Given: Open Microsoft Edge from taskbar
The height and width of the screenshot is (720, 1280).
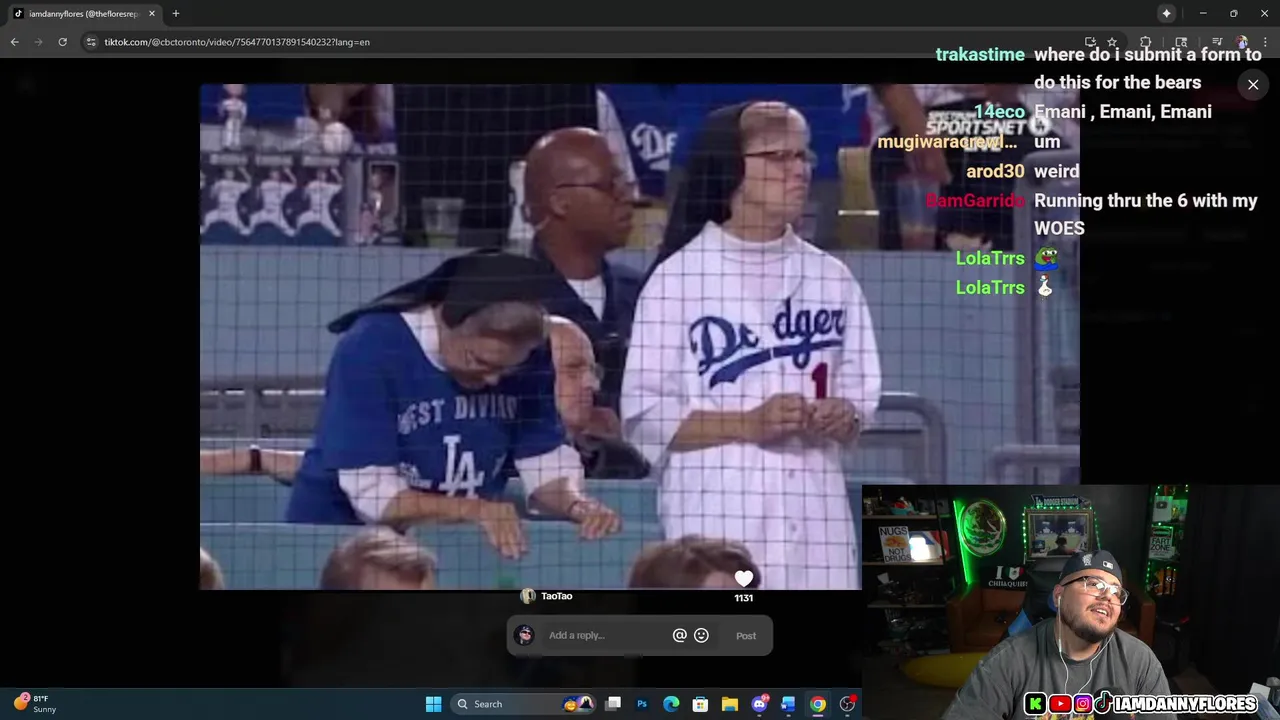Looking at the screenshot, I should click(x=671, y=704).
